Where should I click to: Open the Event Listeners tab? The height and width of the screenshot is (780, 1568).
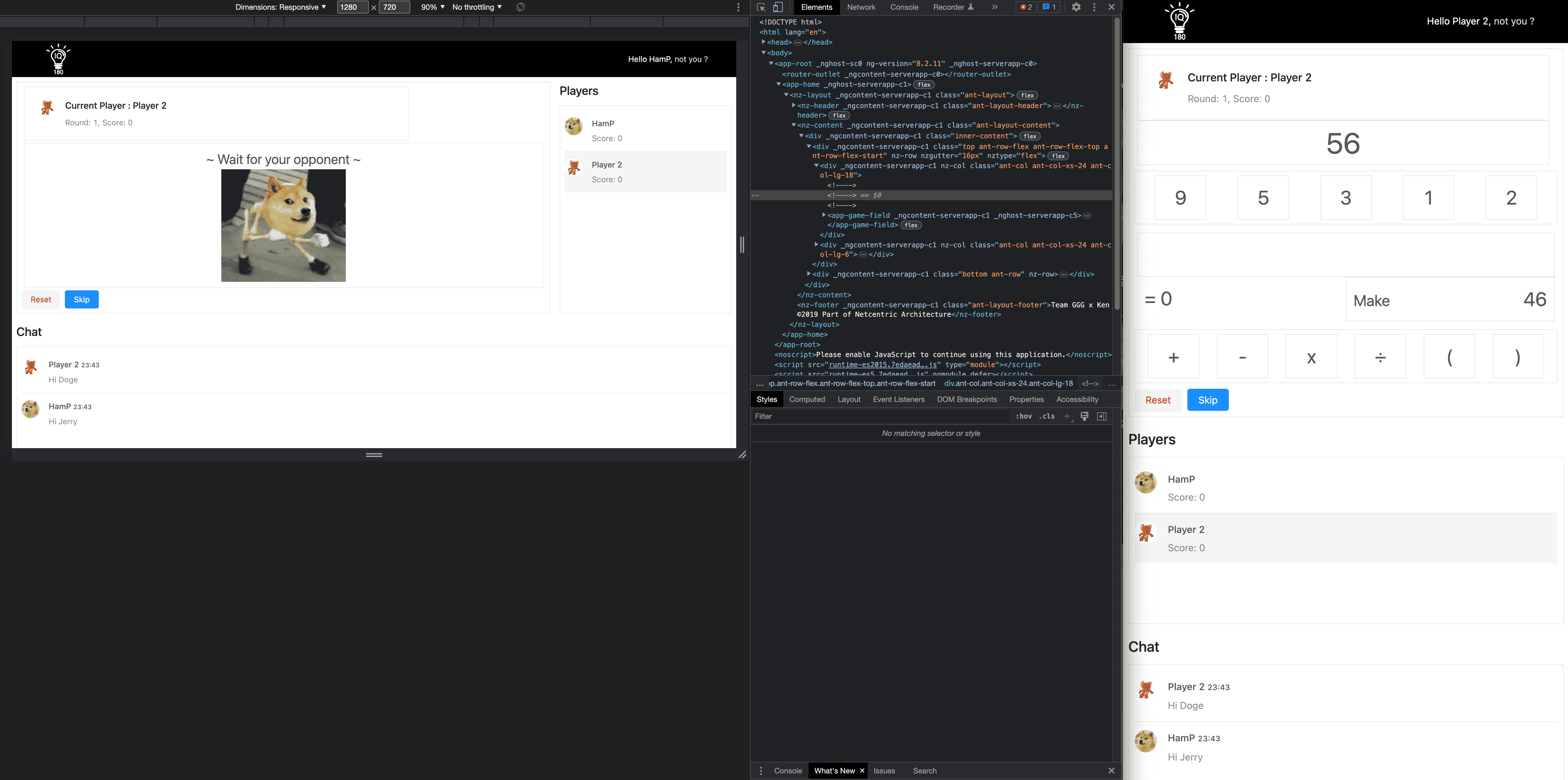tap(898, 399)
